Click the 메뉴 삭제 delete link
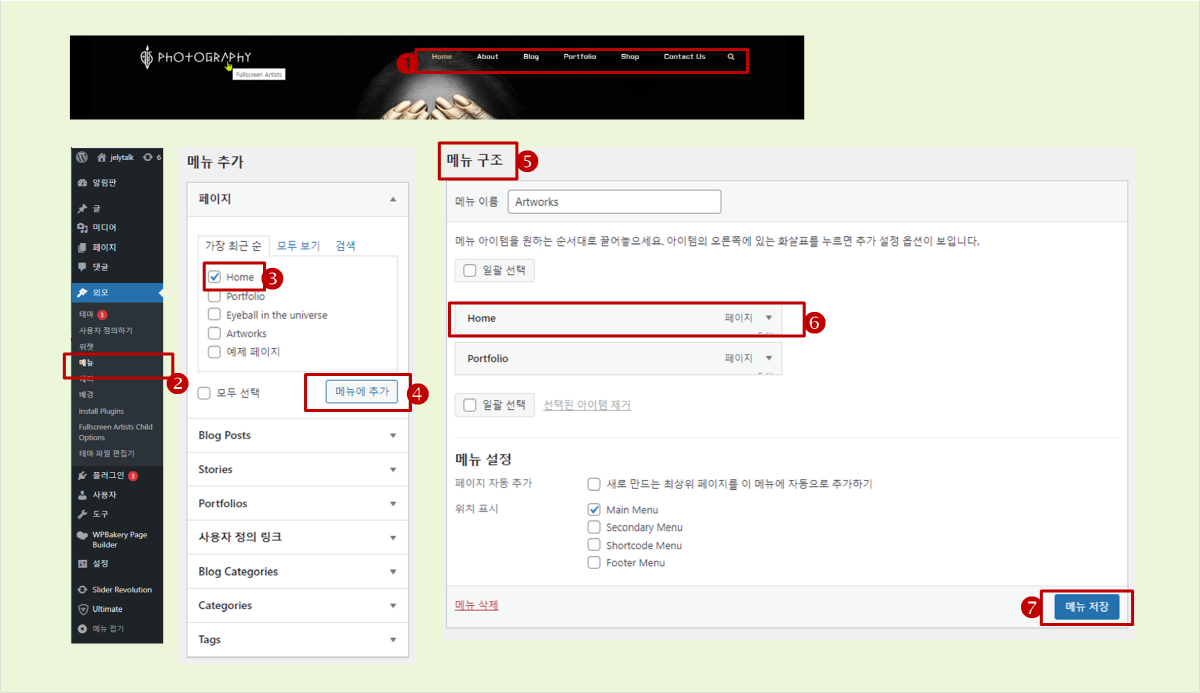This screenshot has width=1200, height=693. click(x=476, y=605)
